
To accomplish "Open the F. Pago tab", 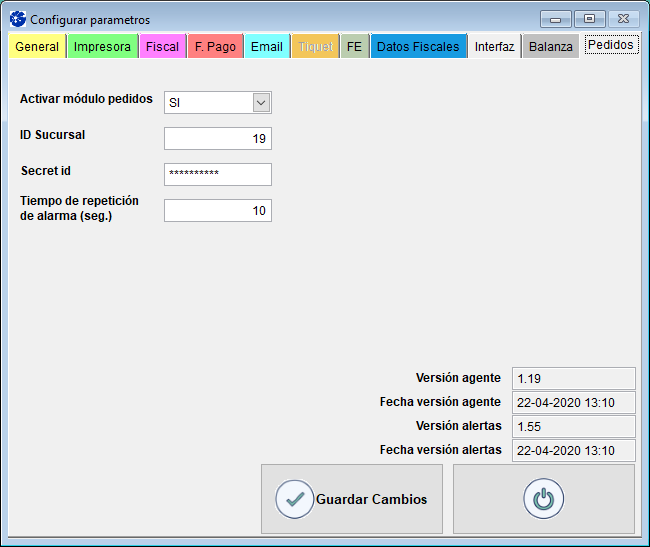I will tap(215, 47).
